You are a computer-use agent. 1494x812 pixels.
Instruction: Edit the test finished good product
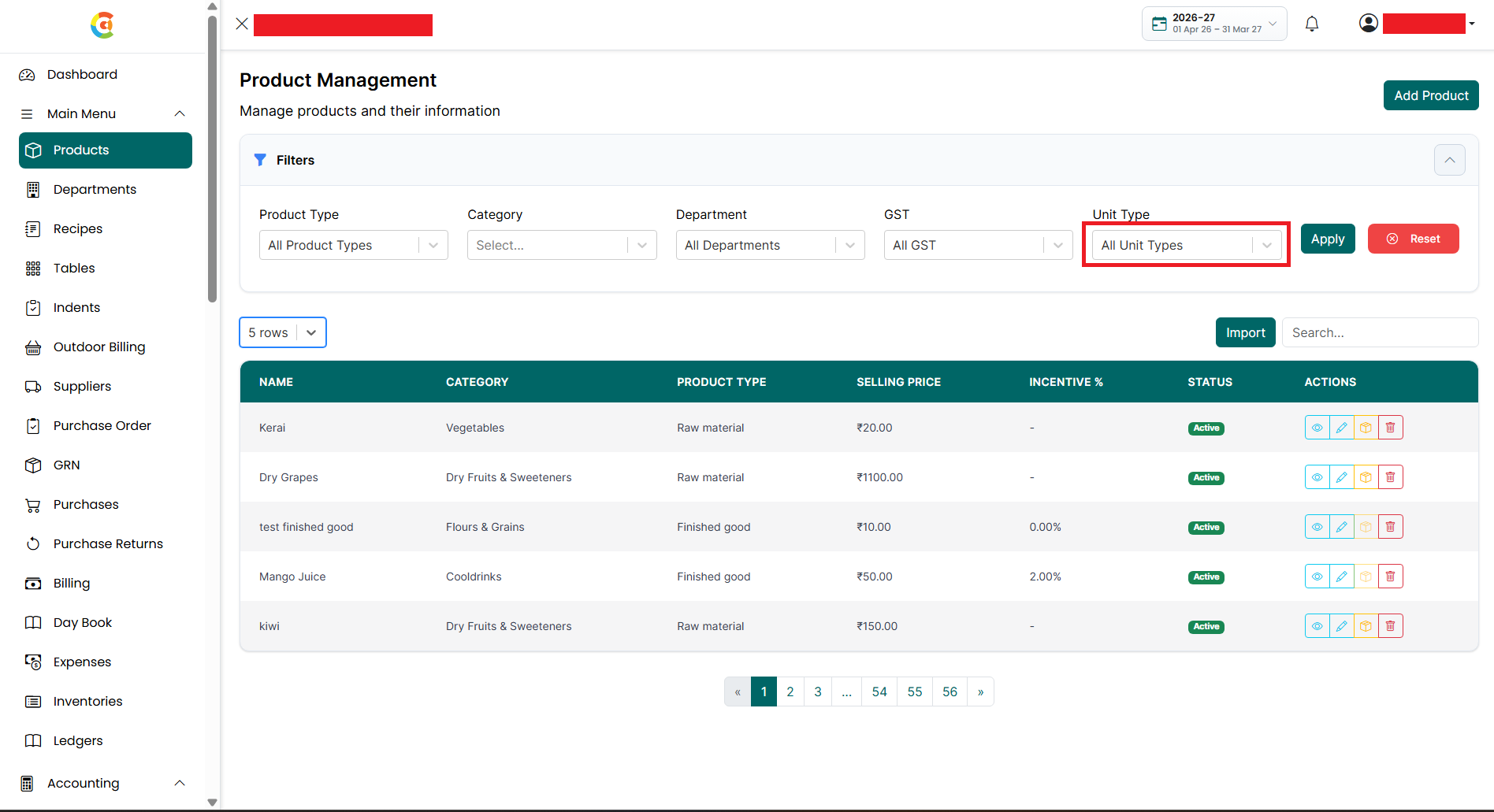pyautogui.click(x=1341, y=527)
